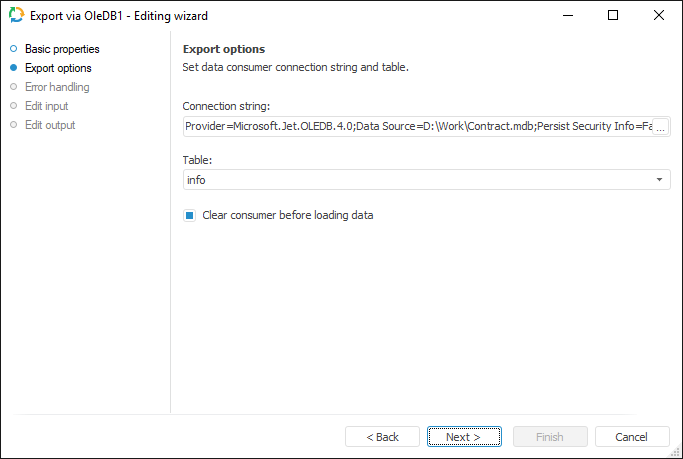Toggle Clear consumer before loading data checkbox
The height and width of the screenshot is (459, 683).
point(189,215)
